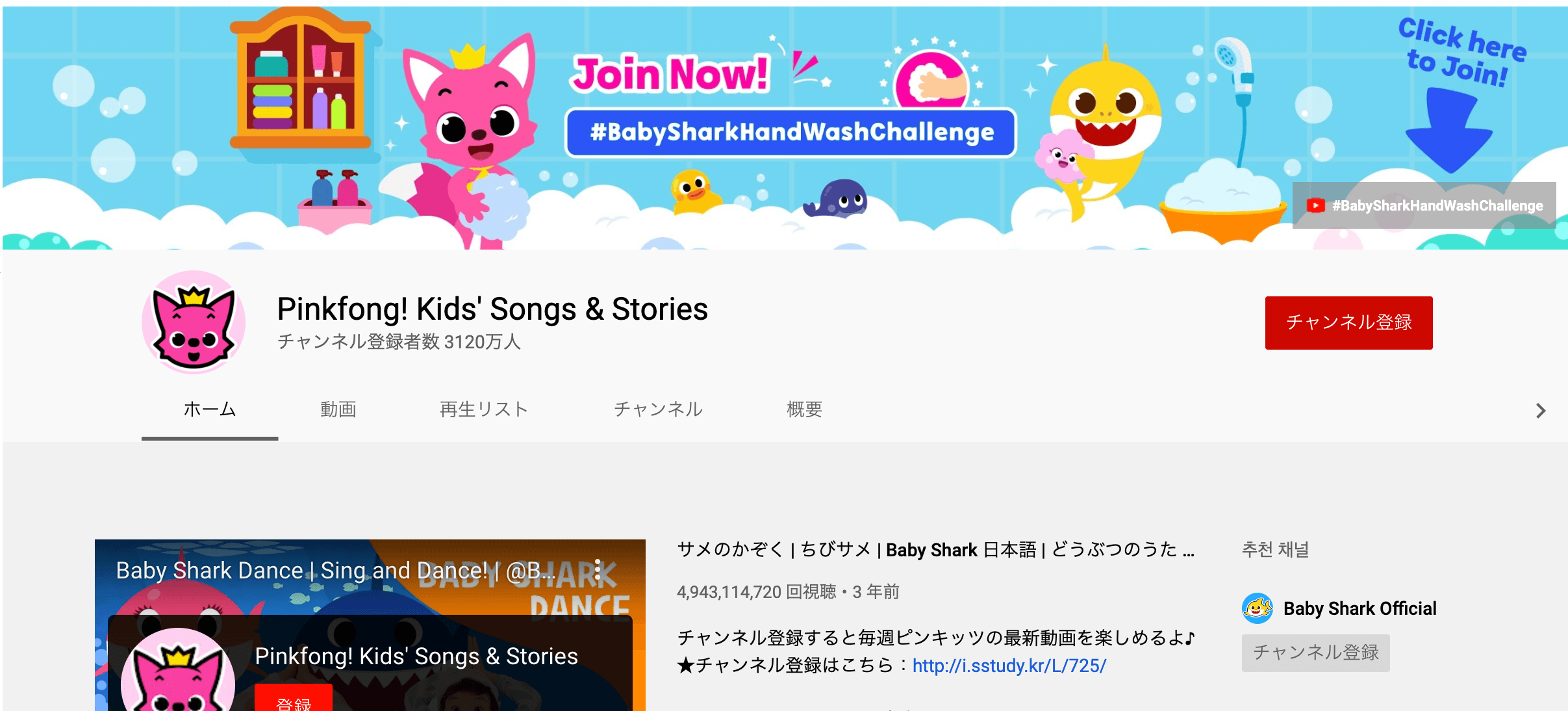Open the 動画 tab
Viewport: 1568px width, 711px height.
338,409
